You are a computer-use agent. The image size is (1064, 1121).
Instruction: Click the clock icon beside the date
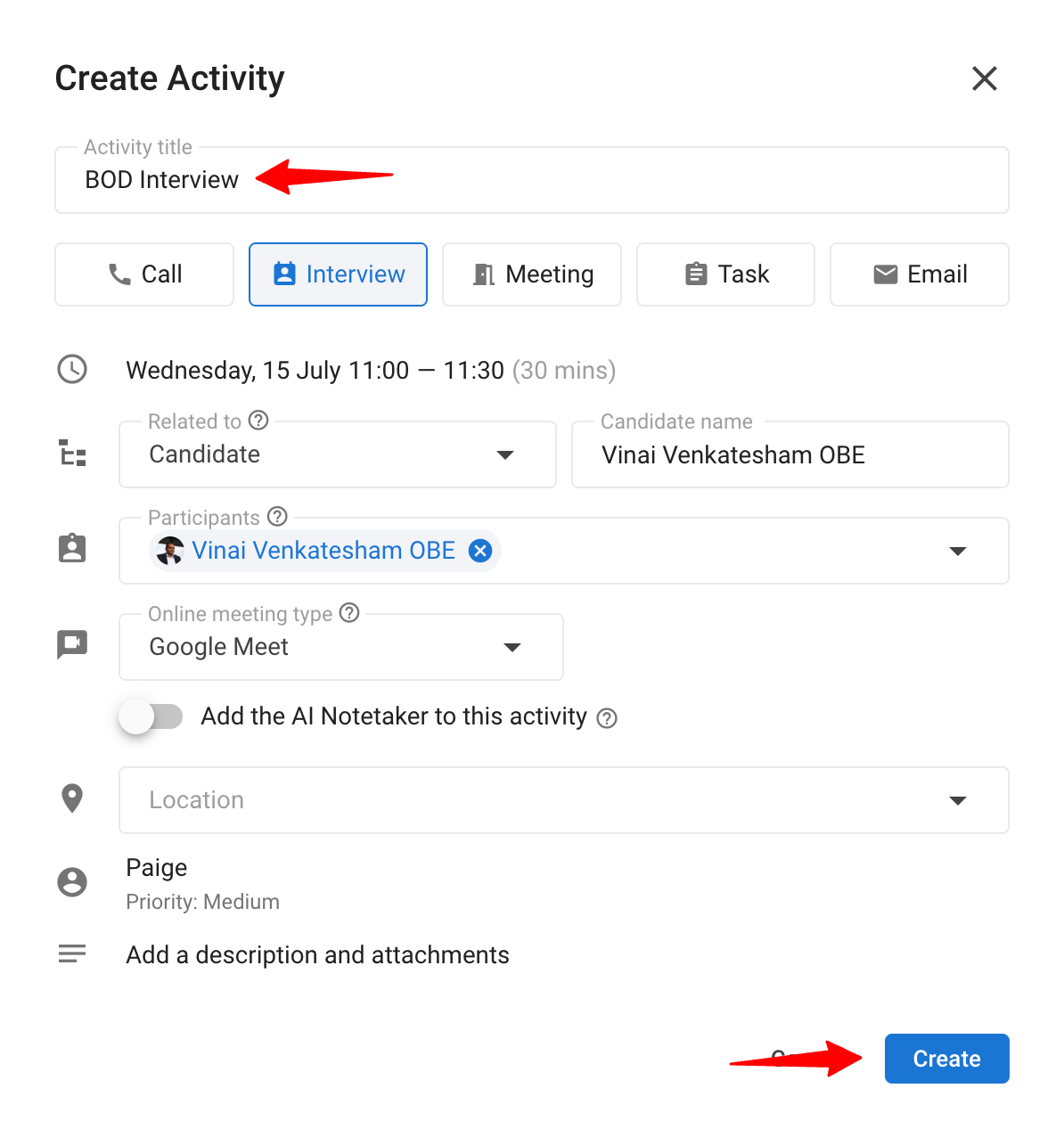(x=72, y=369)
